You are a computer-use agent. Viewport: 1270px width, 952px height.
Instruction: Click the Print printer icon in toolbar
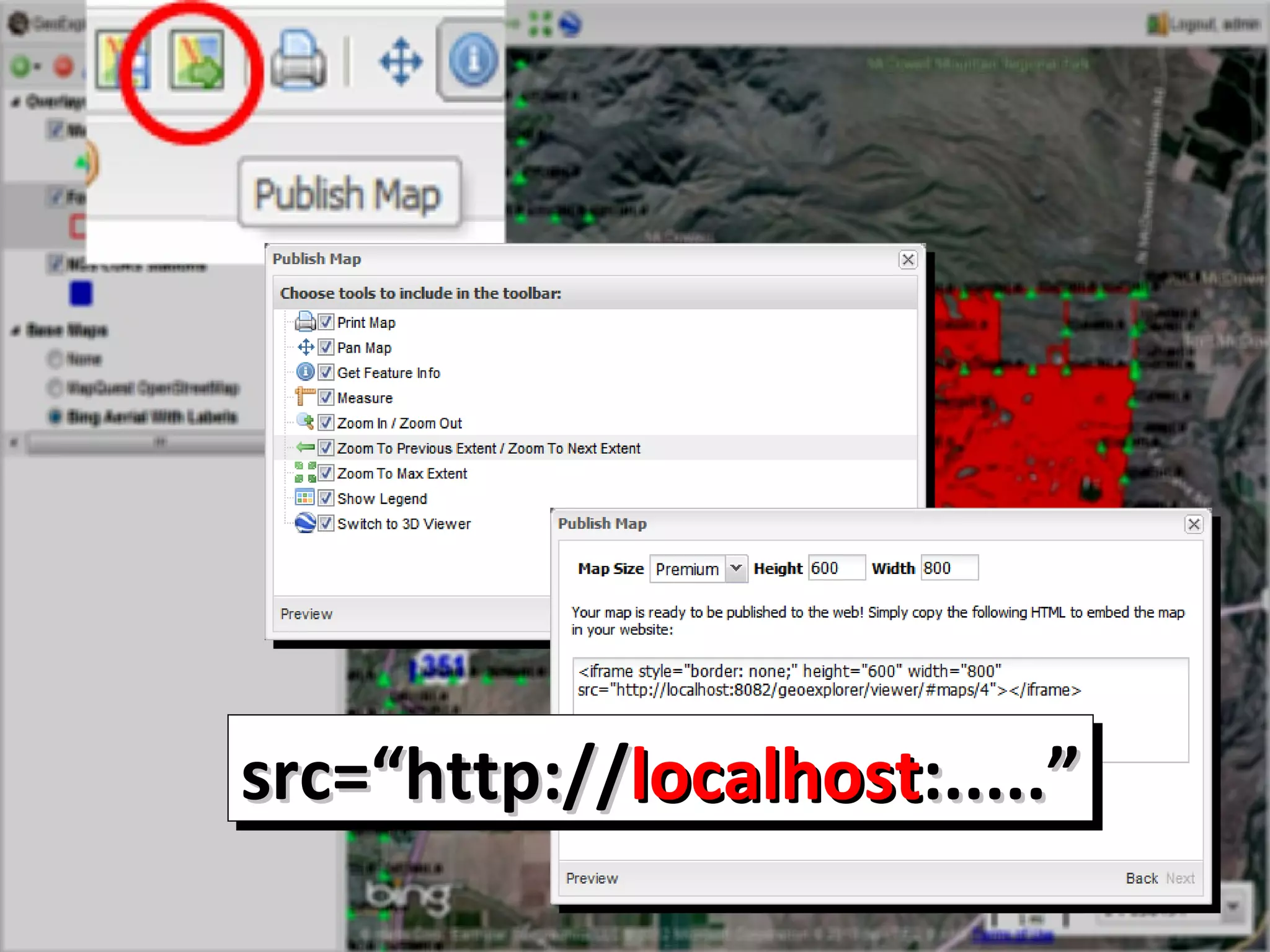[x=298, y=61]
